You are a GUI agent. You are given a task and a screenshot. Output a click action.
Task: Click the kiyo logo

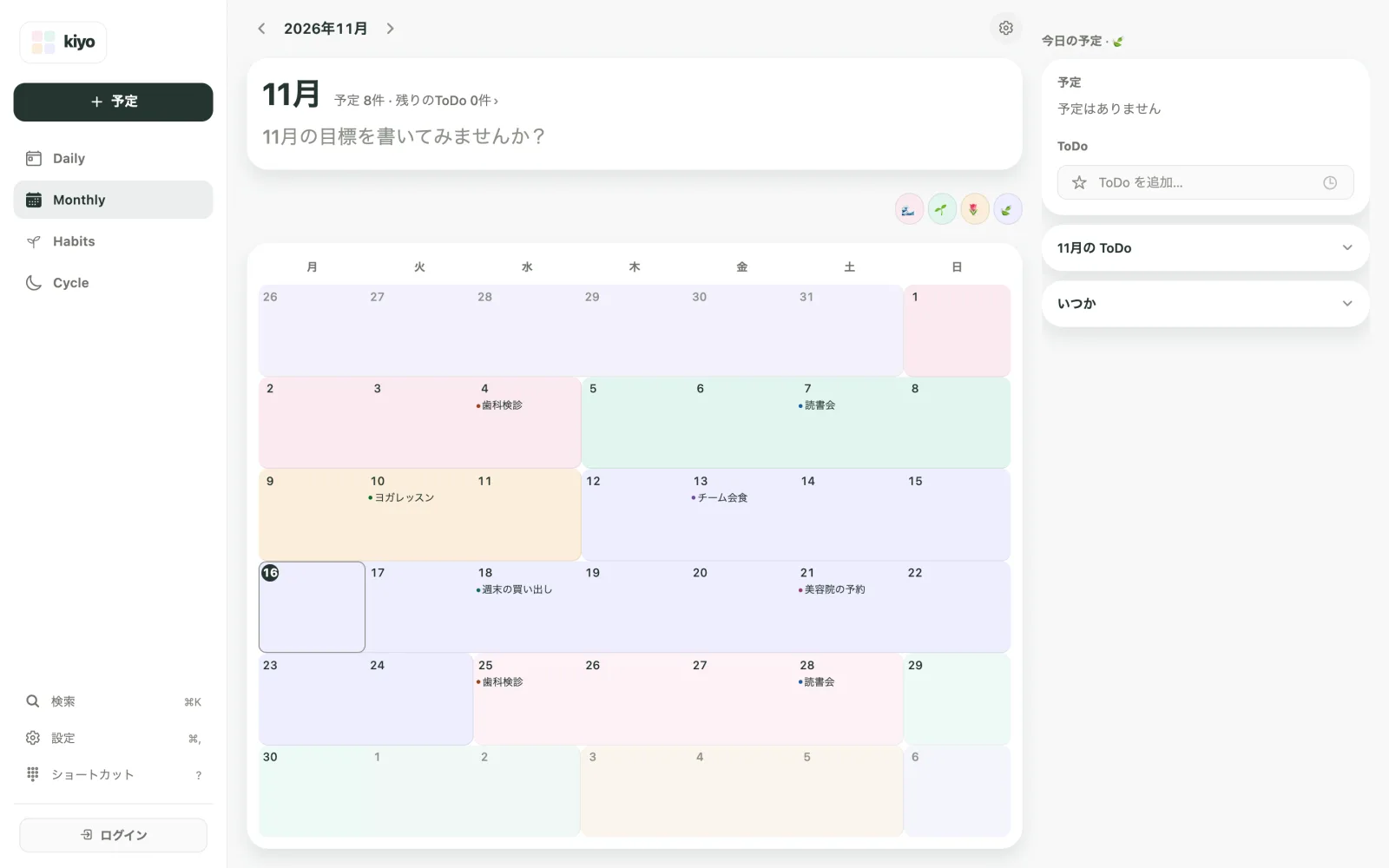point(63,42)
